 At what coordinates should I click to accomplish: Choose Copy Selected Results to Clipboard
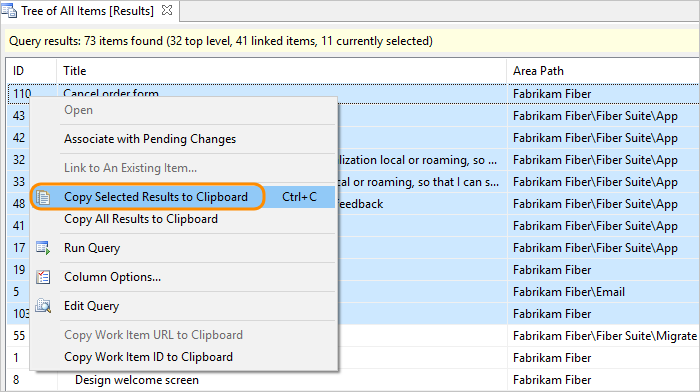click(183, 197)
